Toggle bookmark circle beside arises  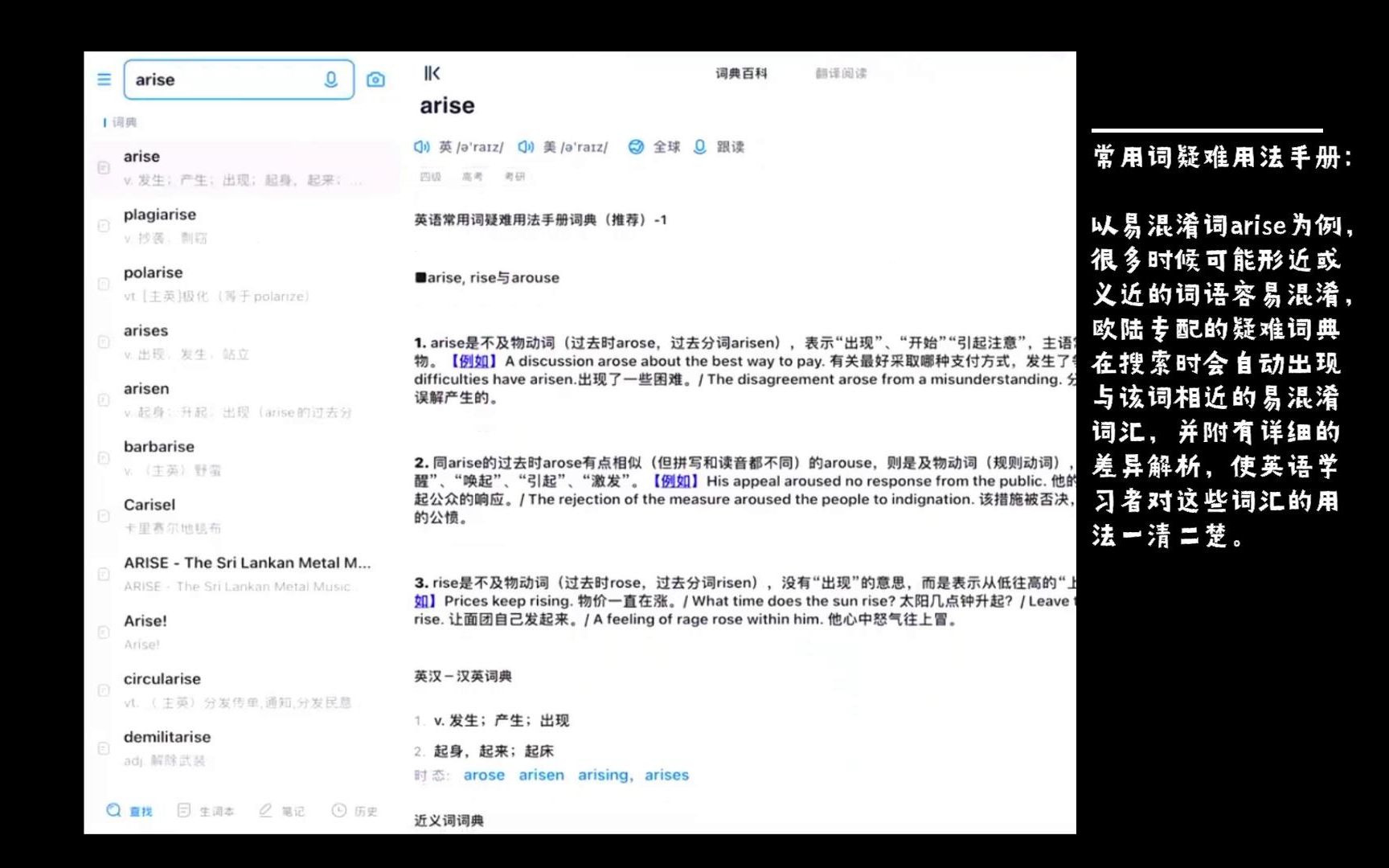point(104,342)
